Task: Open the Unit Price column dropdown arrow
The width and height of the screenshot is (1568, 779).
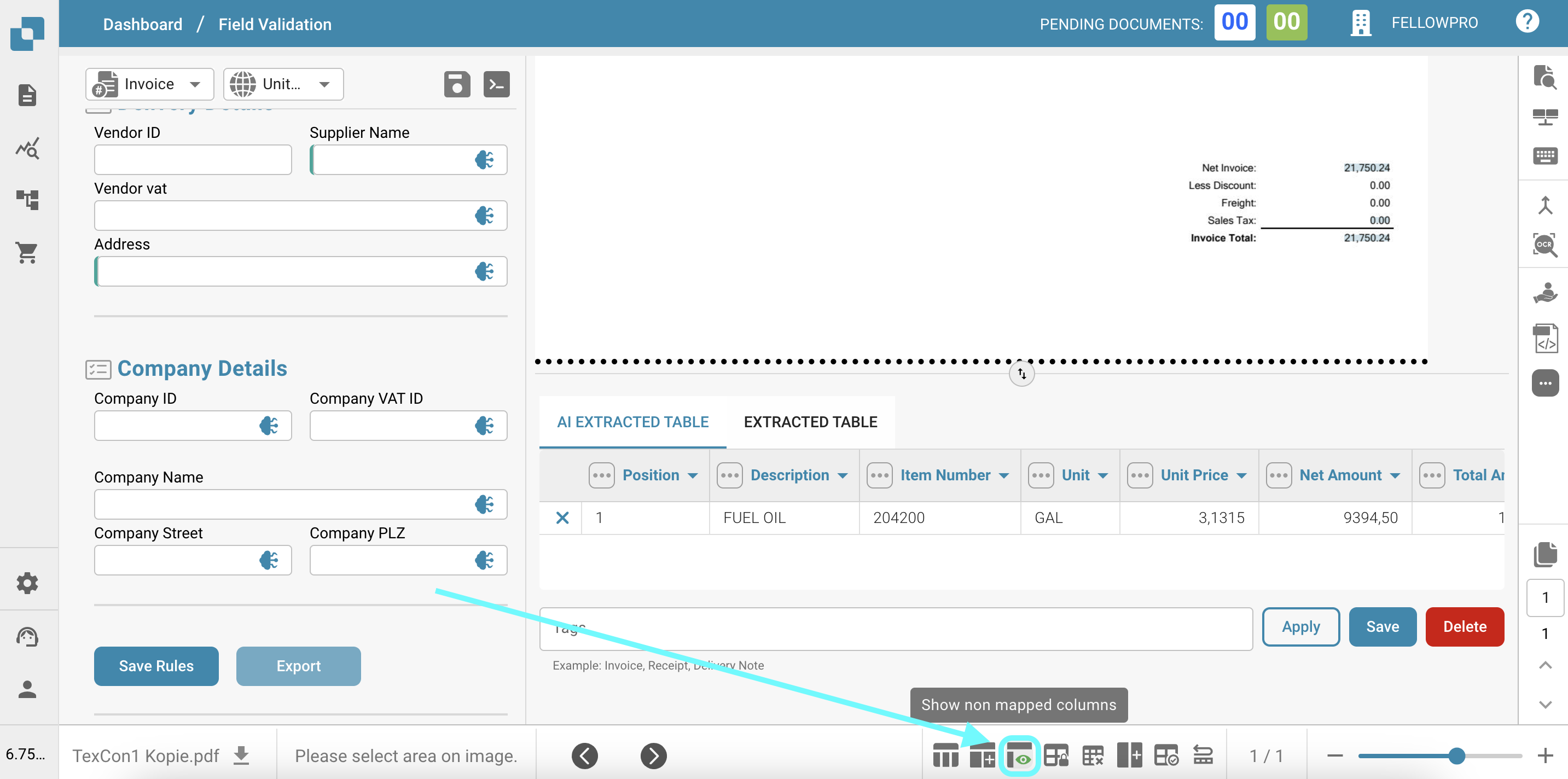Action: (1242, 475)
